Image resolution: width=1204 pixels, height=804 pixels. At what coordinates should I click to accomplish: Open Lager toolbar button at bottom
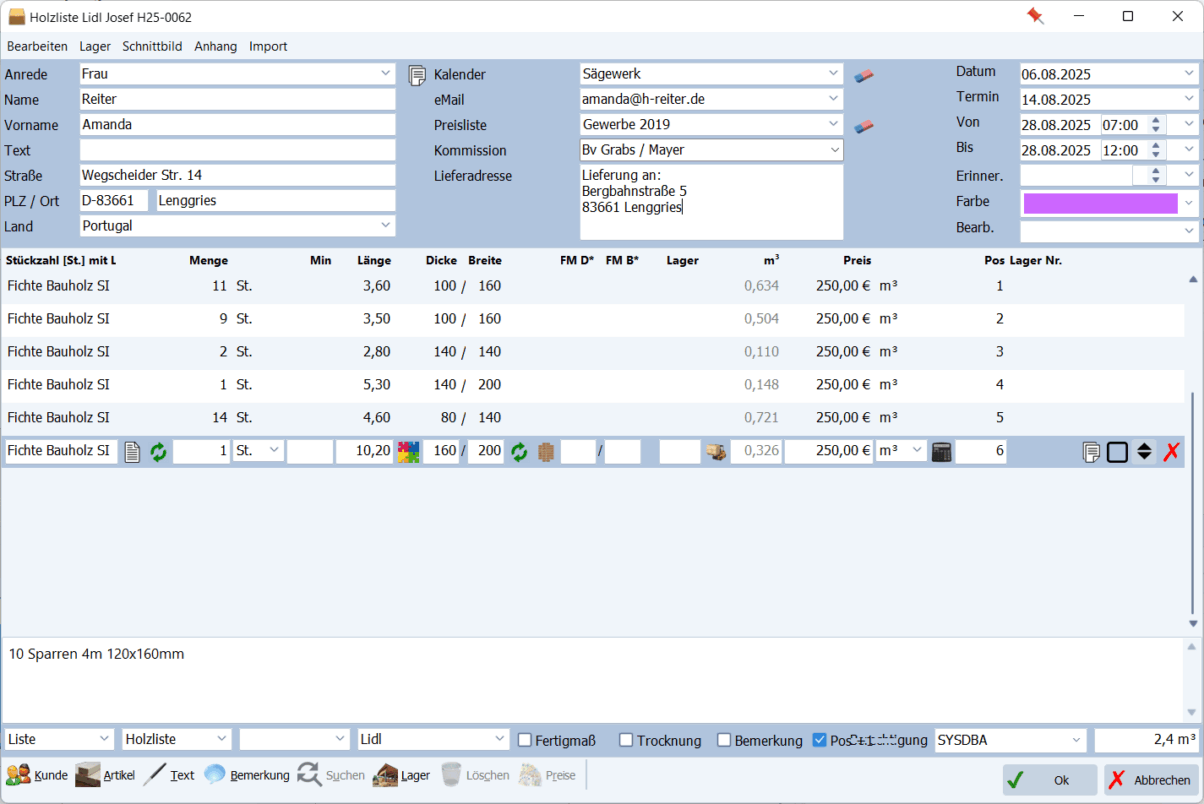(401, 775)
